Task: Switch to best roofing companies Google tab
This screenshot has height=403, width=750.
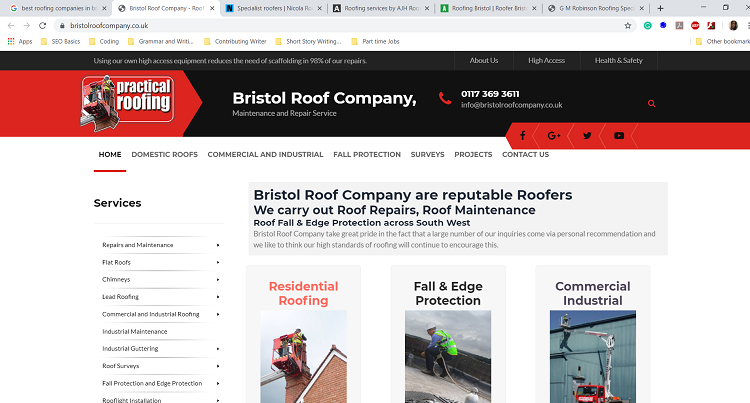Action: point(57,8)
